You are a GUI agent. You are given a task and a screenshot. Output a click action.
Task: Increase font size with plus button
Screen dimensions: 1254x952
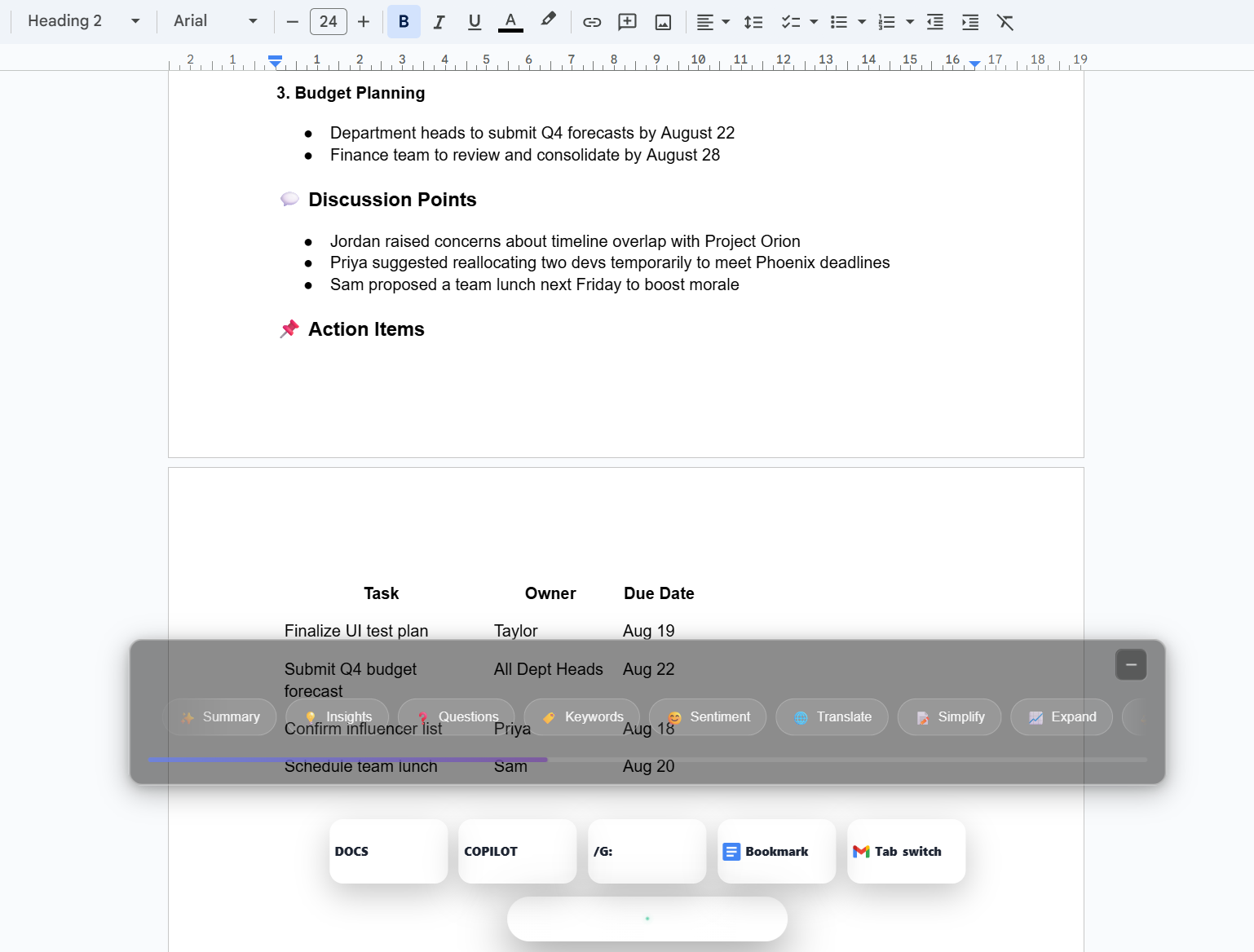coord(364,22)
